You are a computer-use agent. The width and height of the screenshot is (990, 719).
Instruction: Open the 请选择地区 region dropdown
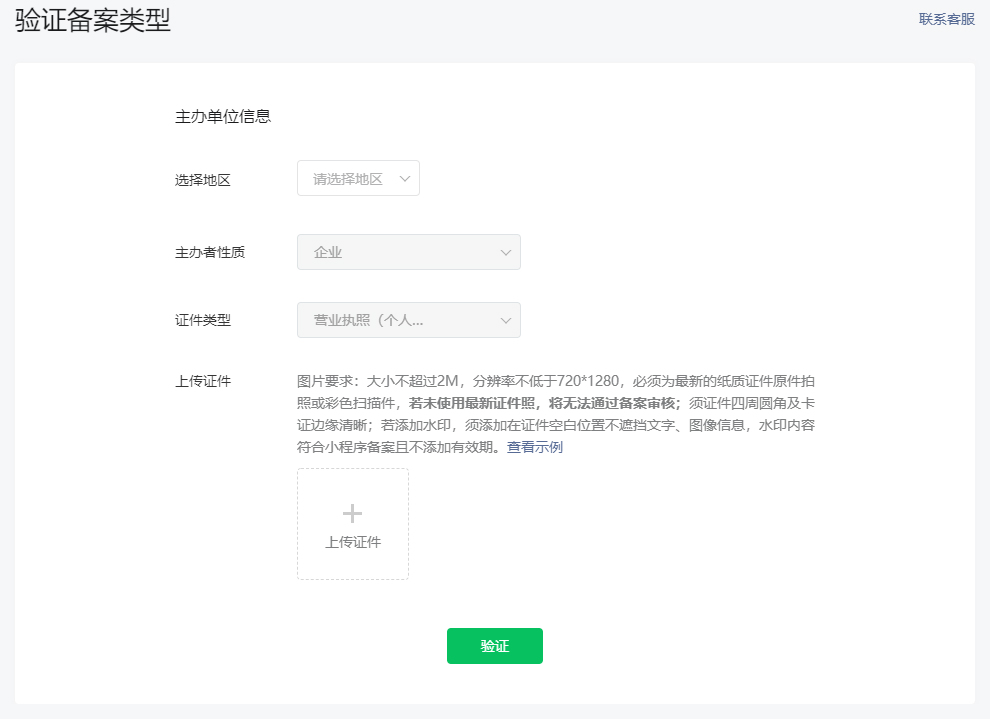pyautogui.click(x=357, y=179)
